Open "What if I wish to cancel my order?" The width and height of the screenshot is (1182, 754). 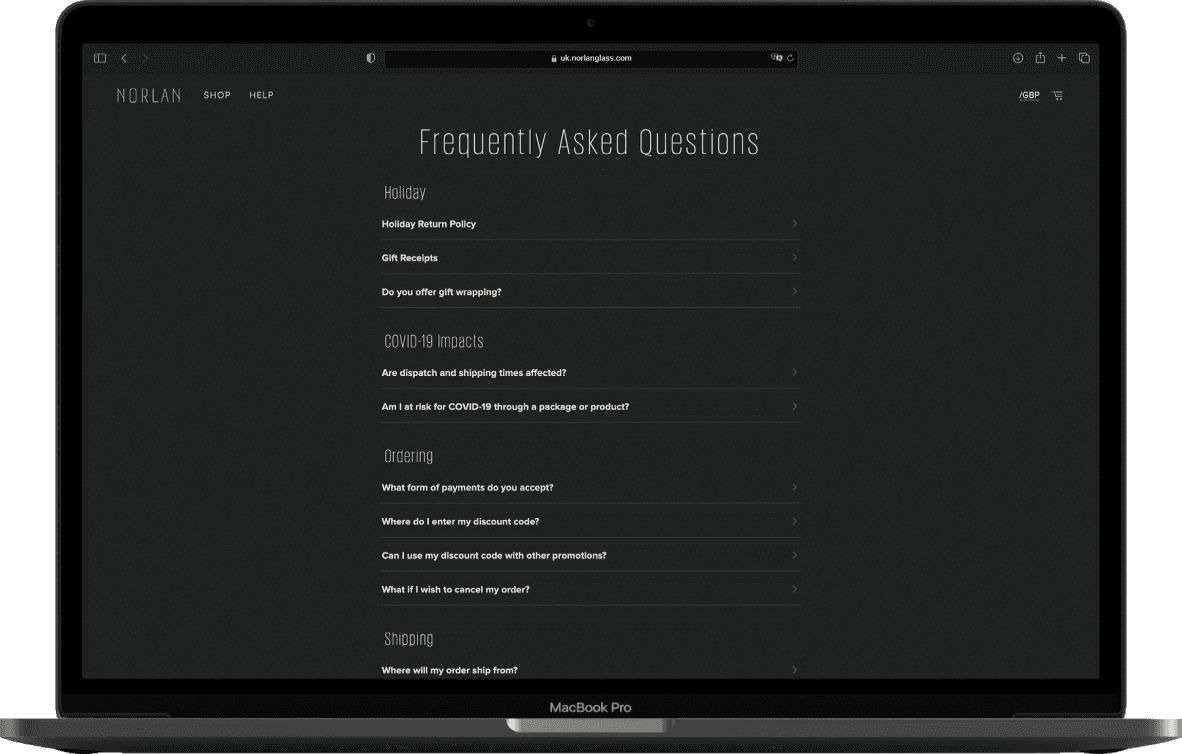[590, 589]
